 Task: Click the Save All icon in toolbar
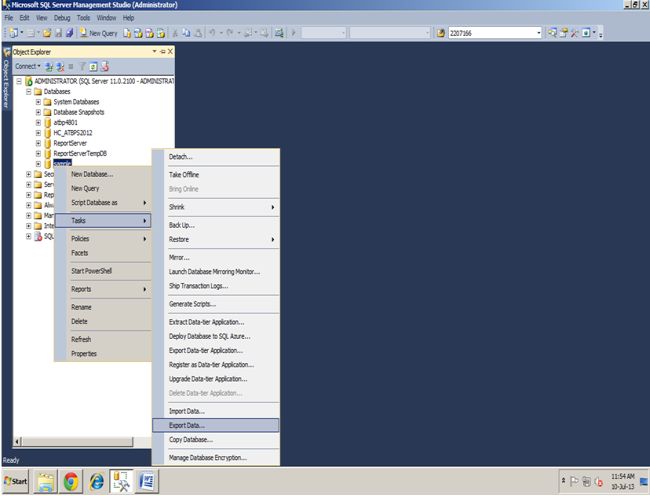[x=69, y=33]
